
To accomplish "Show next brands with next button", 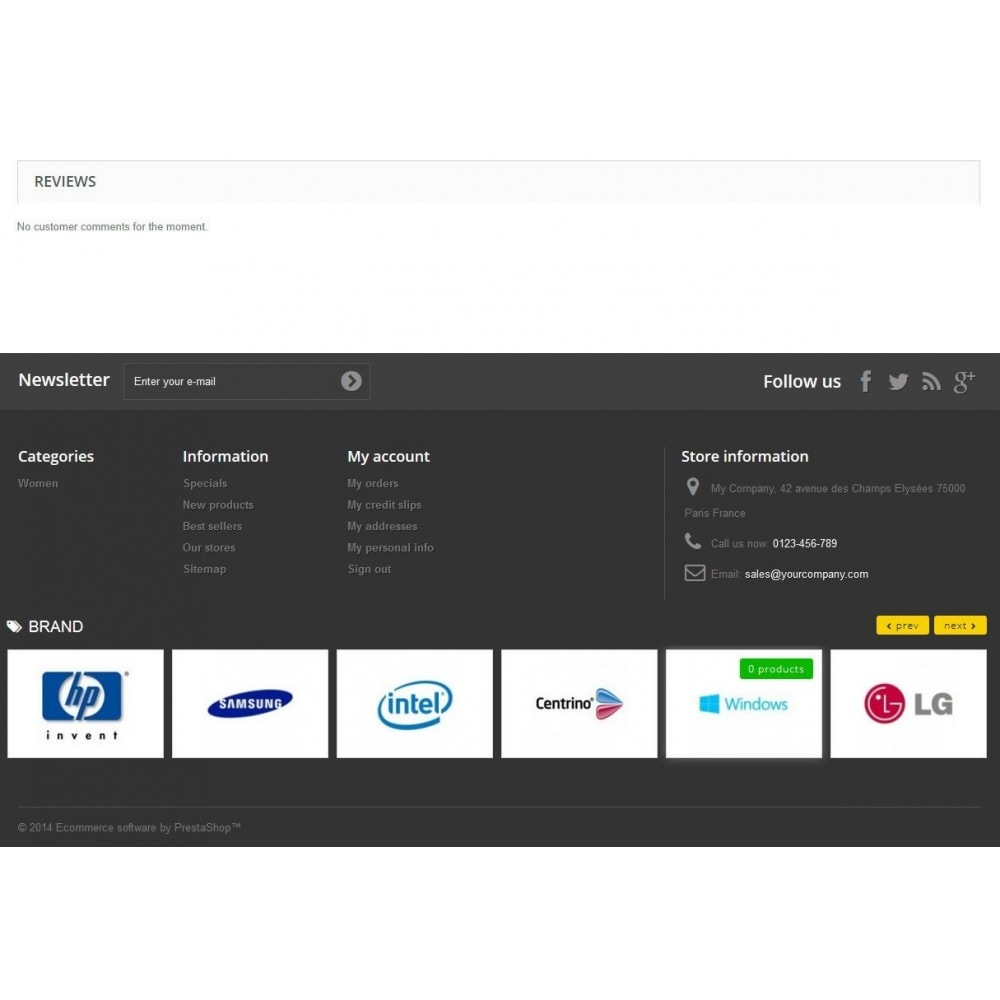I will (960, 626).
